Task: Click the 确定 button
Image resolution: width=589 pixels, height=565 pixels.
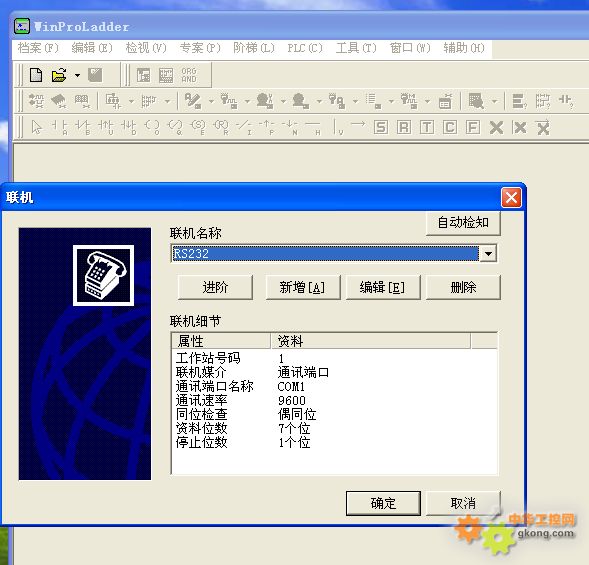Action: (383, 503)
